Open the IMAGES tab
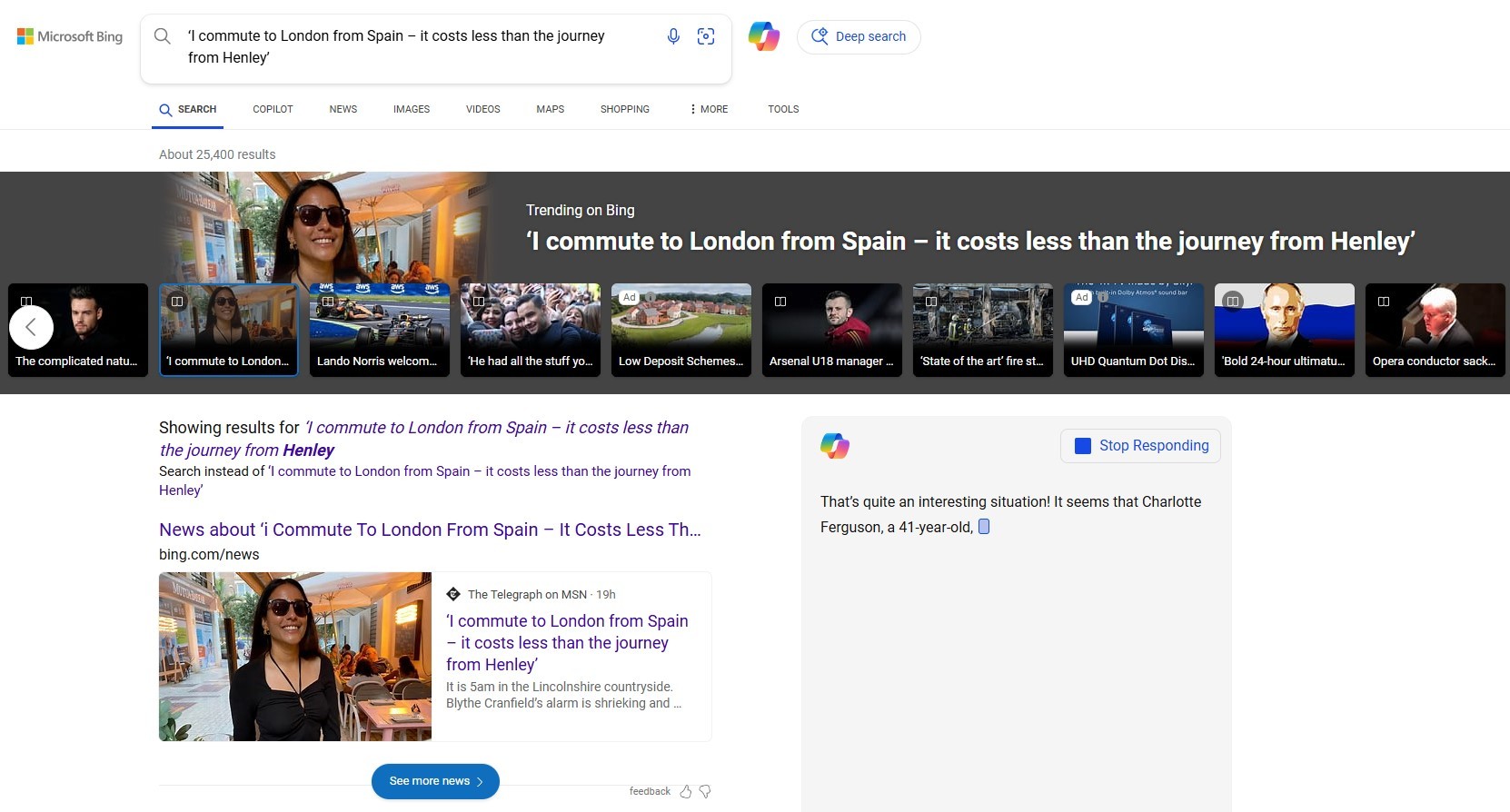This screenshot has height=812, width=1510. click(x=412, y=109)
